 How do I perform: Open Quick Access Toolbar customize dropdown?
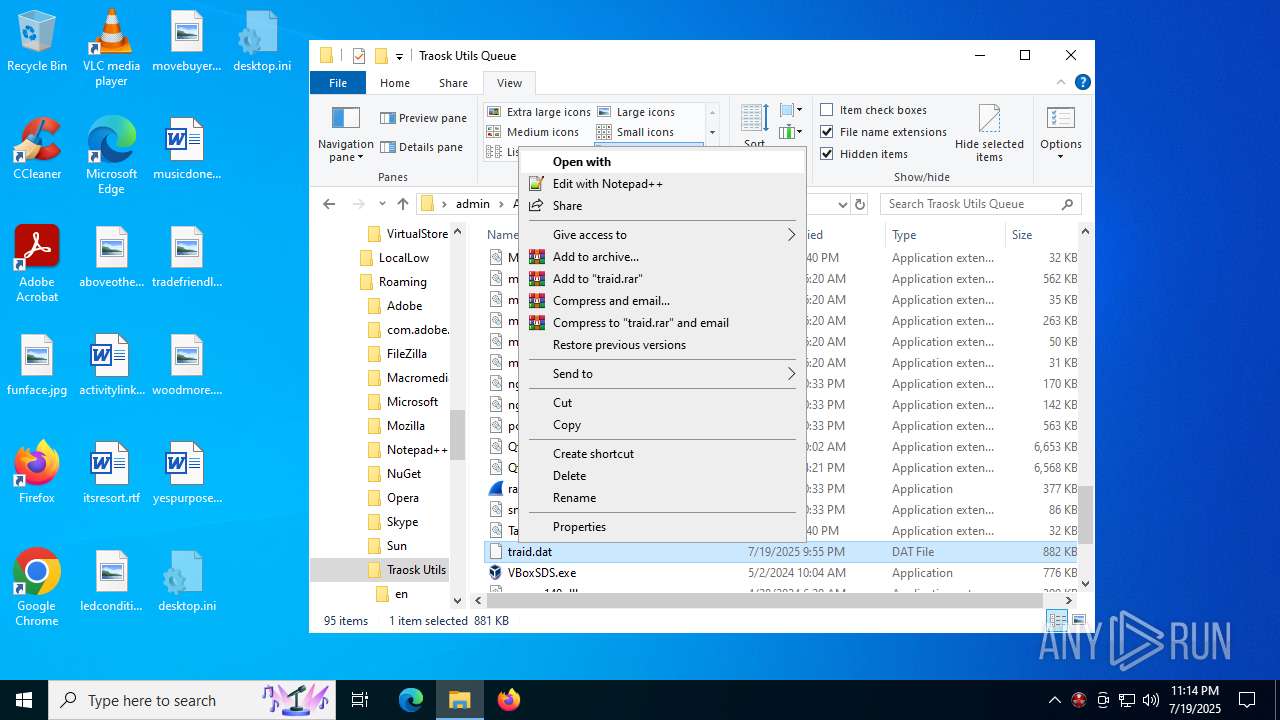[x=399, y=56]
